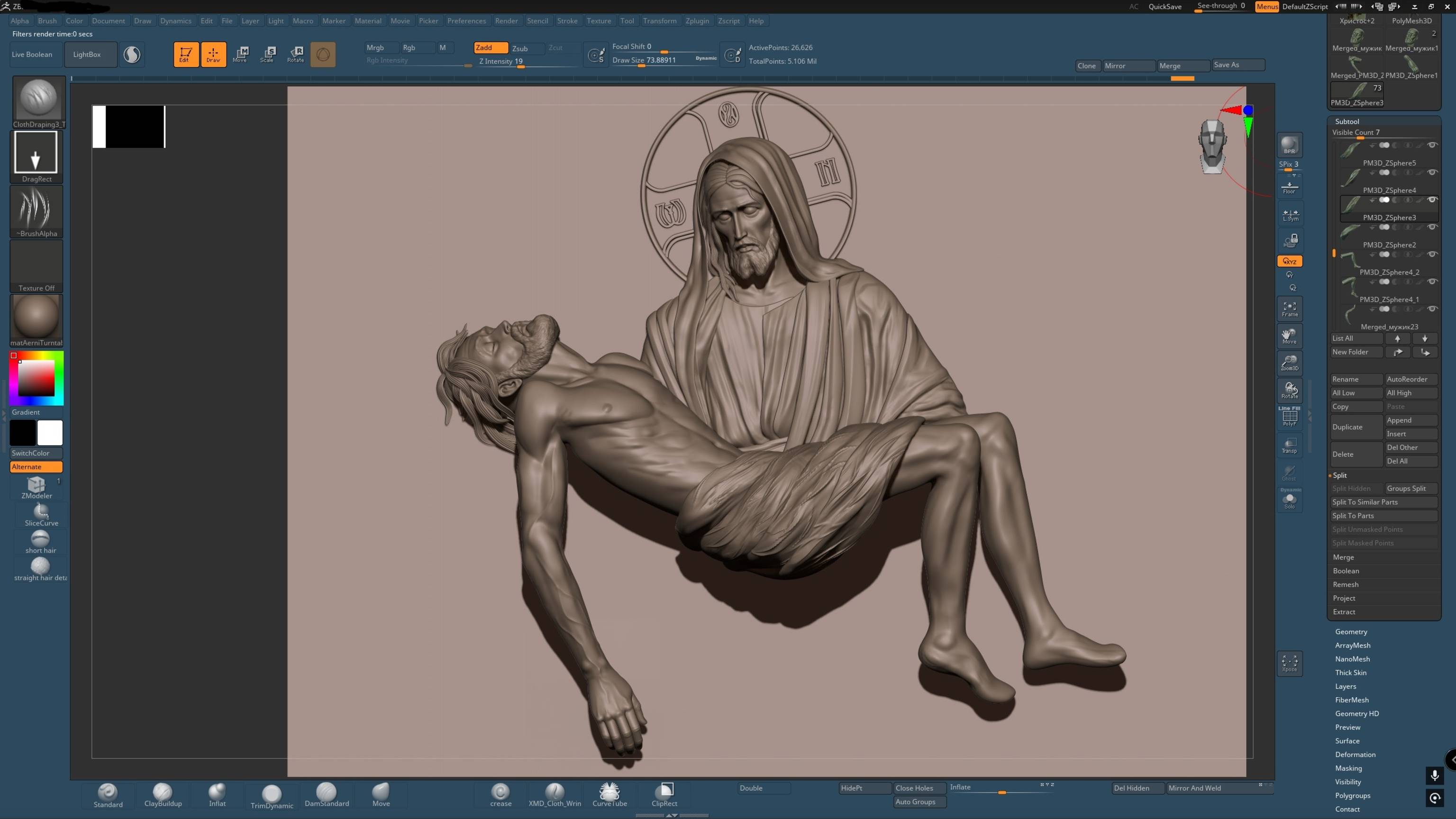
Task: Toggle Zadd mode
Action: 491,48
